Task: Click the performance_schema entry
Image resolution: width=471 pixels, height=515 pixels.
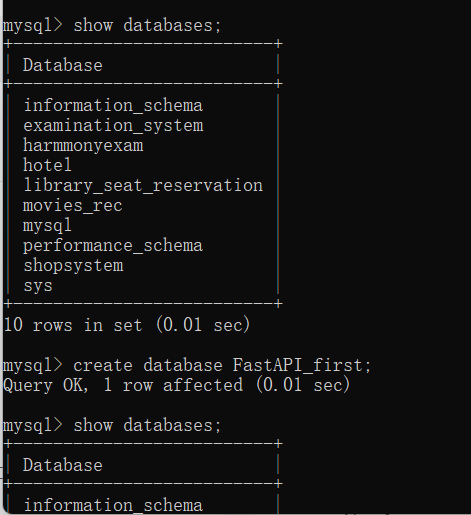Action: (113, 246)
